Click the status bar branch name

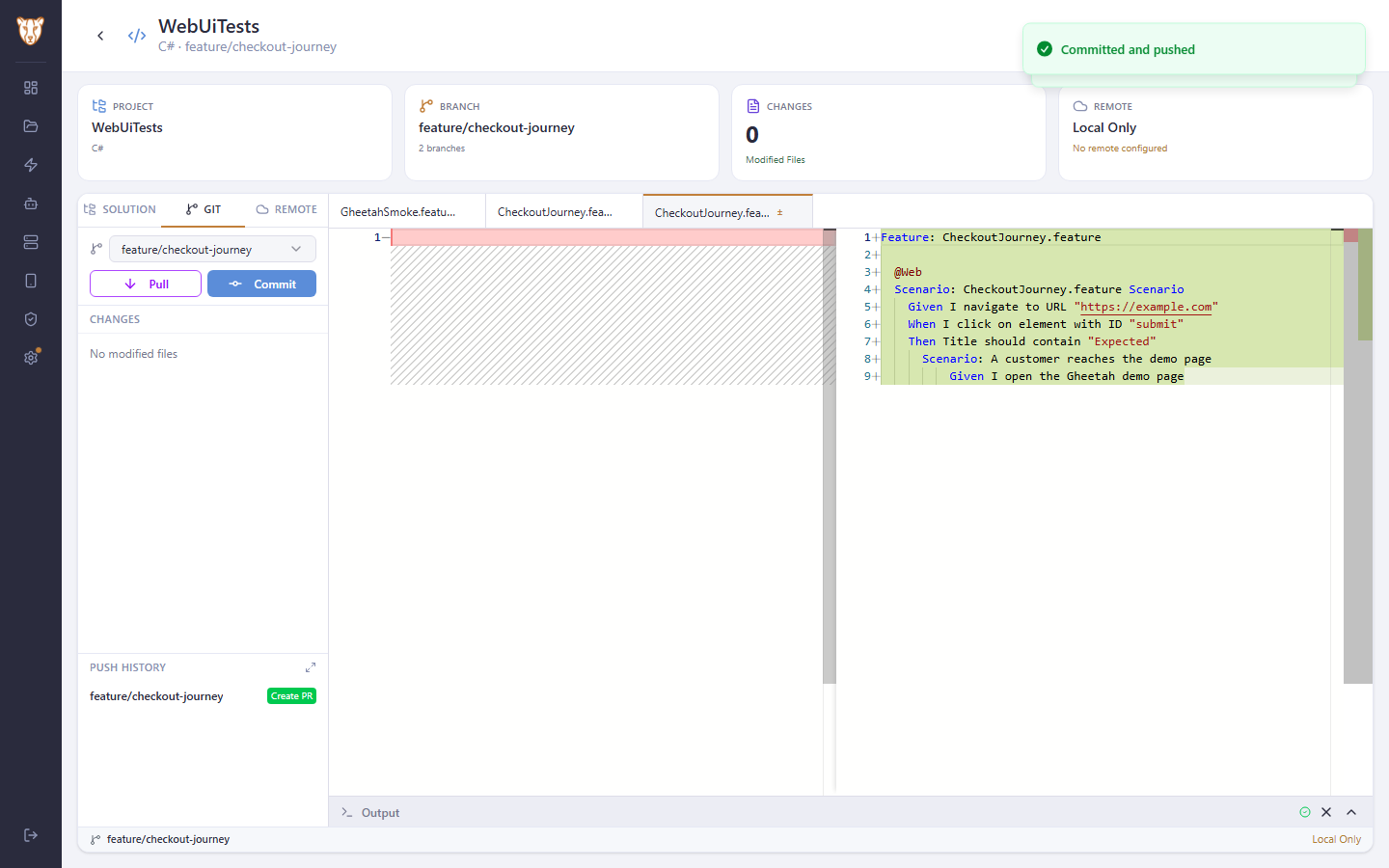coord(168,839)
